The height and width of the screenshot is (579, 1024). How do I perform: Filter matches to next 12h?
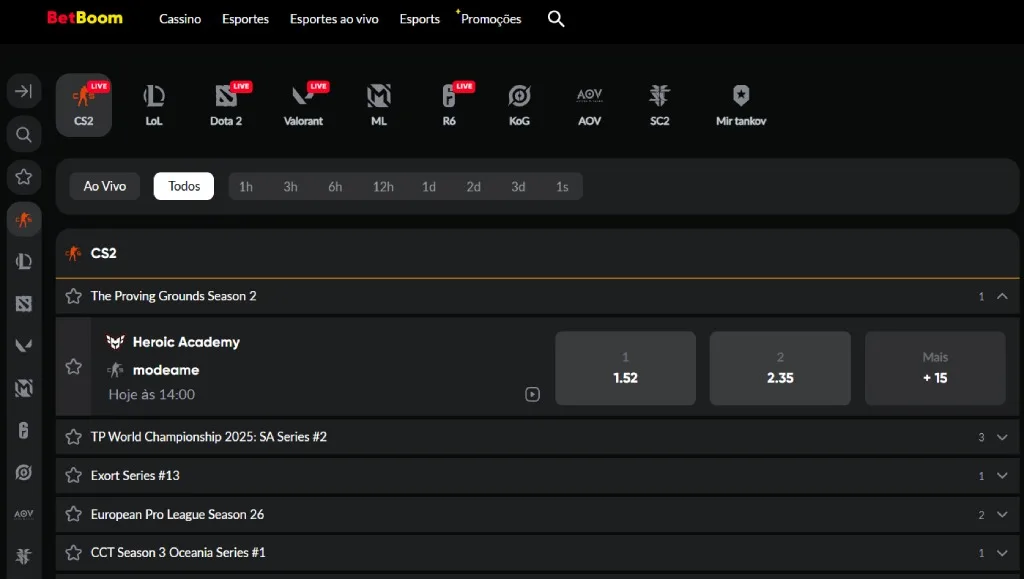[383, 187]
